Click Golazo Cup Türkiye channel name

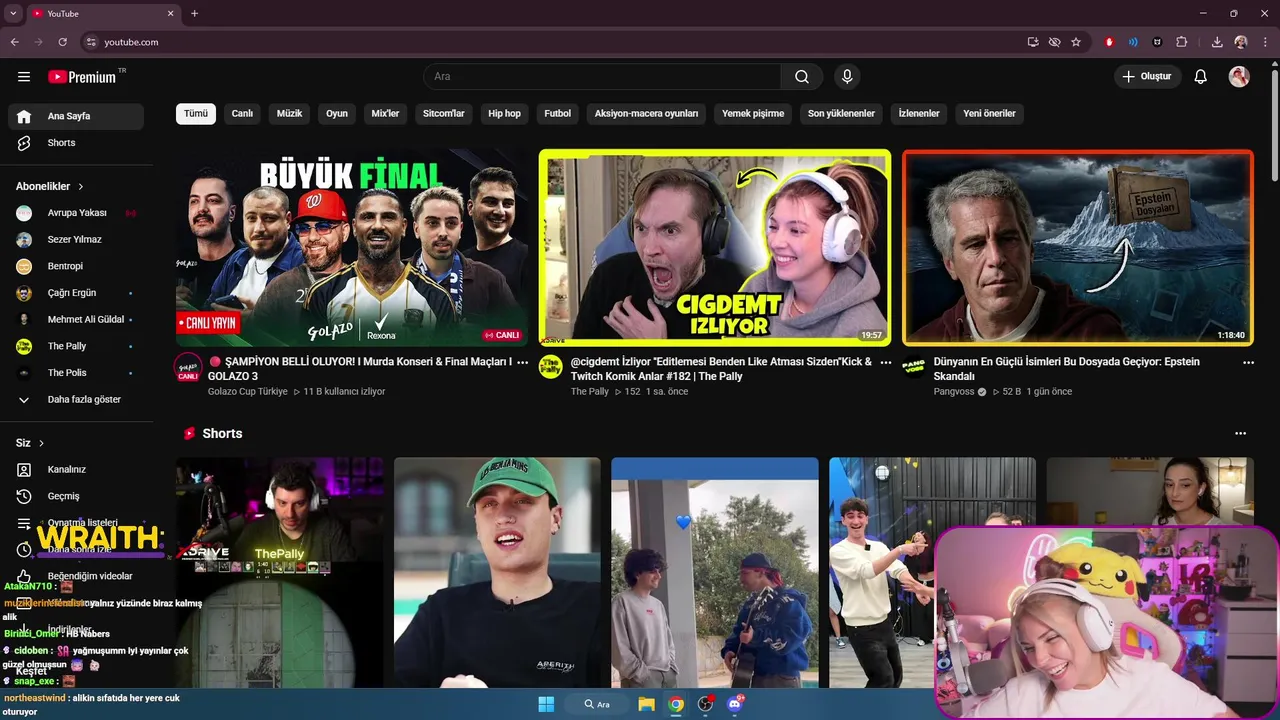pyautogui.click(x=247, y=392)
